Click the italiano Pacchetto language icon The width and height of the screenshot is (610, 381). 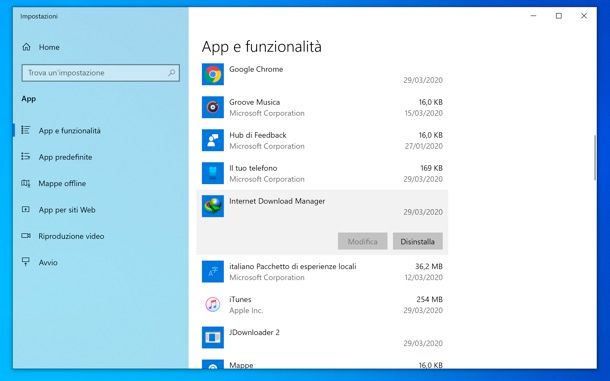213,272
